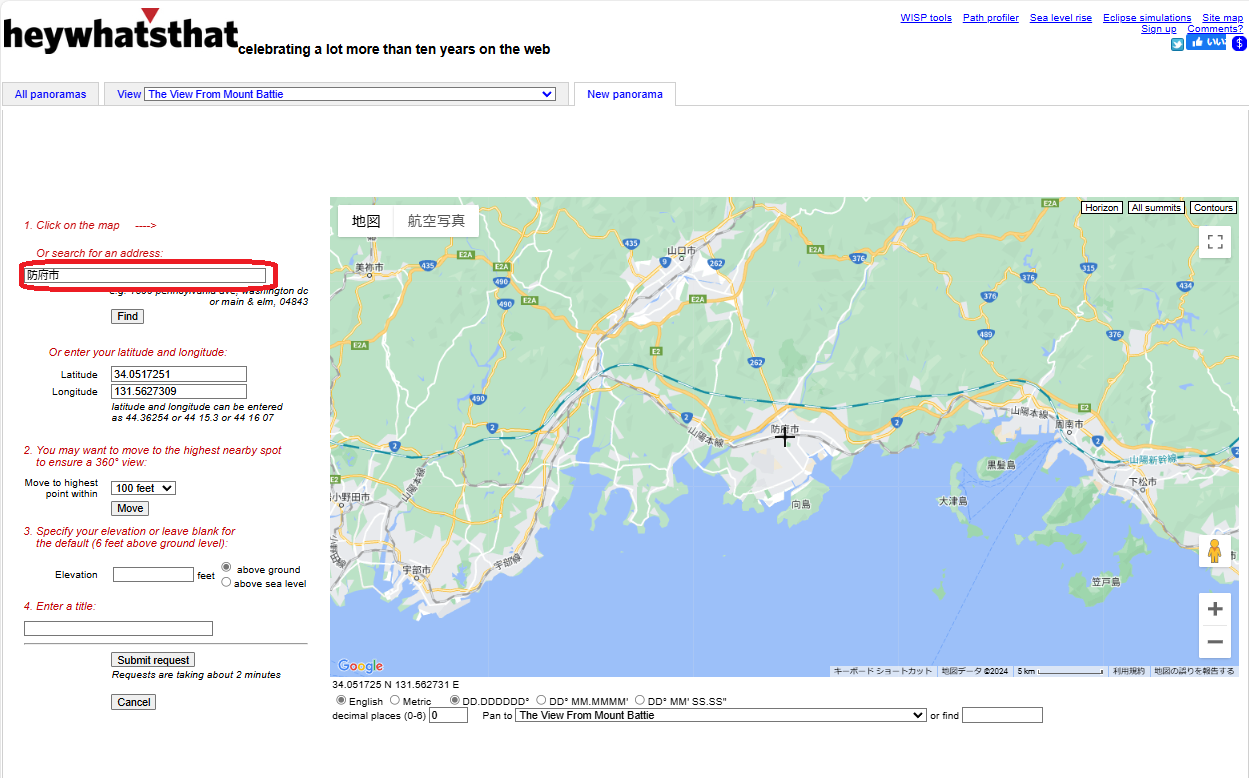Zoom in the map with plus
1249x778 pixels.
[1215, 609]
